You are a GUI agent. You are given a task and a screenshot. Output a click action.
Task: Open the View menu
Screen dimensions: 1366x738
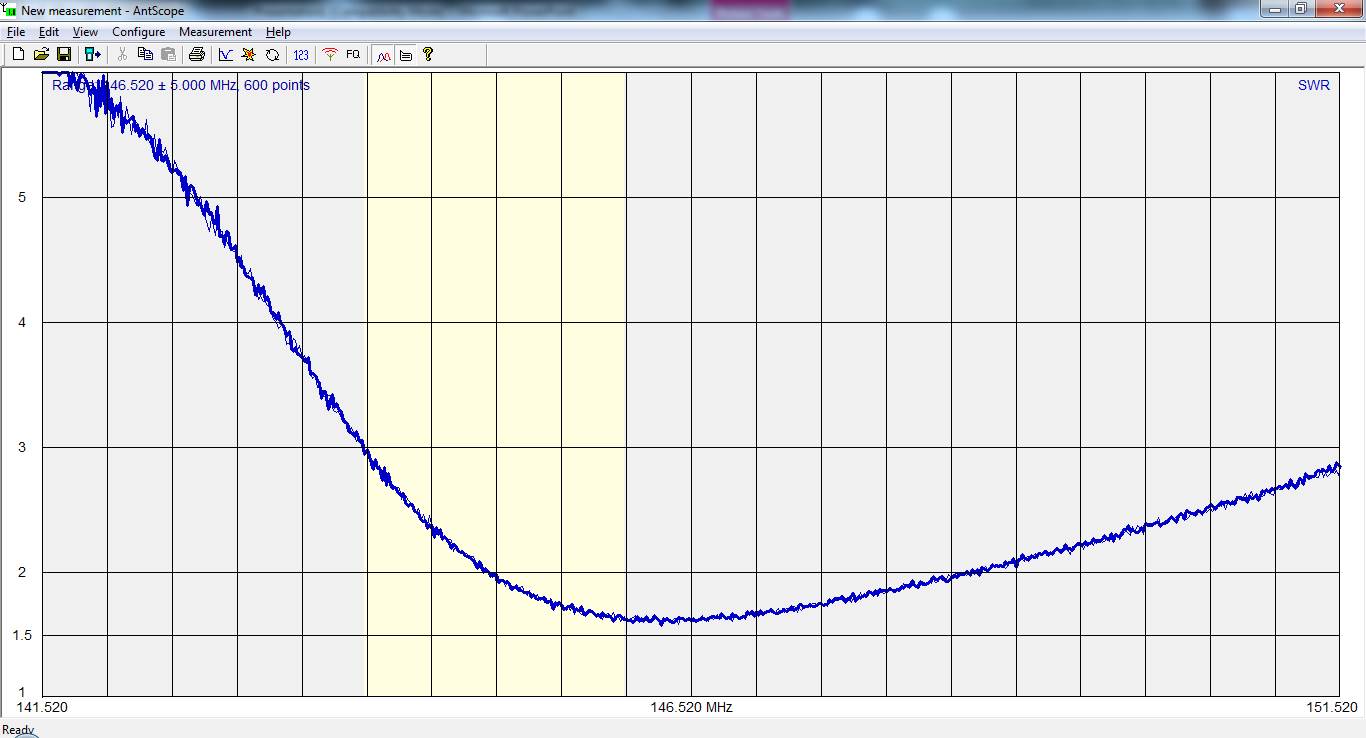point(85,32)
